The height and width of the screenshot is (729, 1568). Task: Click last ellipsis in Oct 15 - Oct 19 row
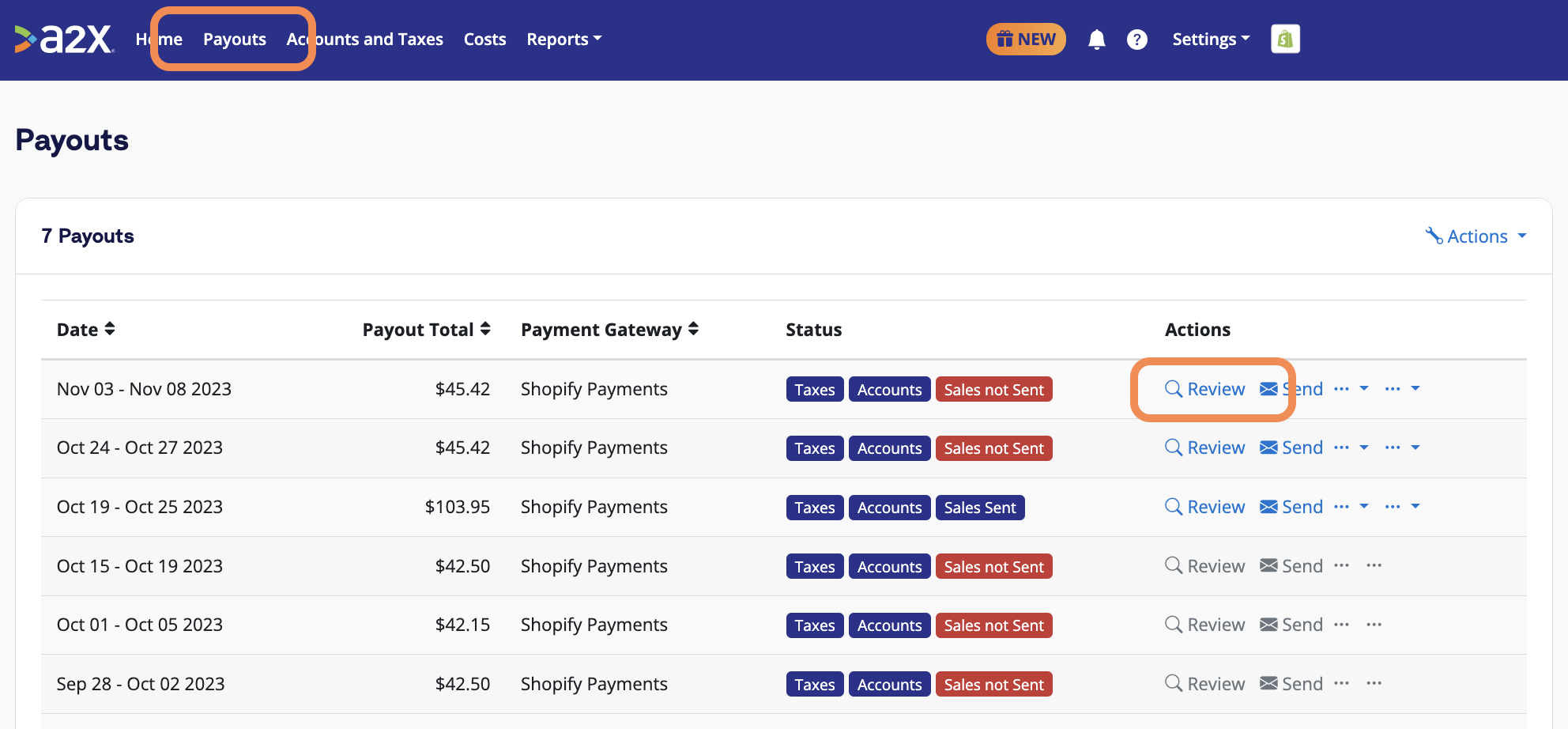click(1374, 565)
